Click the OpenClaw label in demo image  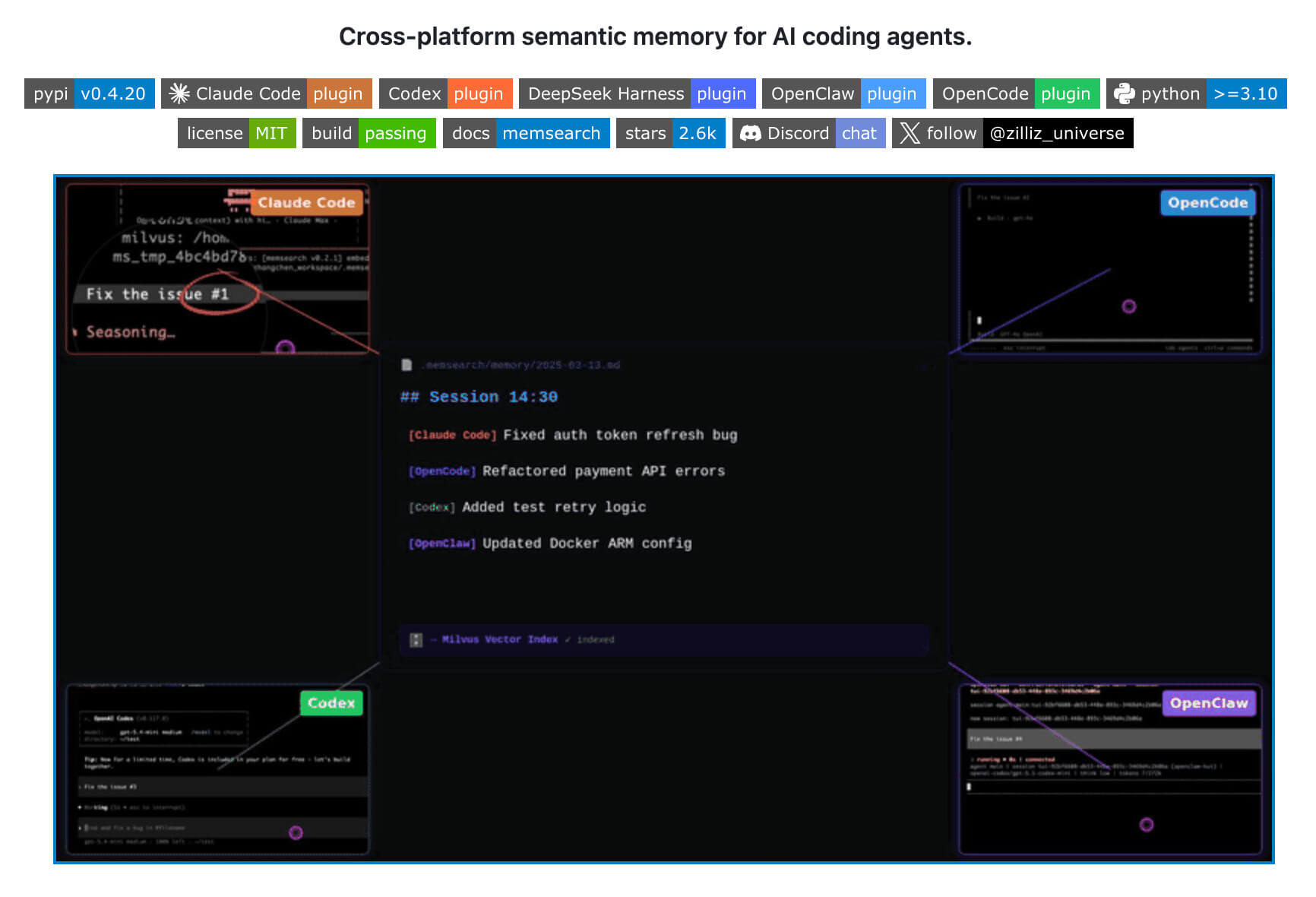(x=1209, y=703)
